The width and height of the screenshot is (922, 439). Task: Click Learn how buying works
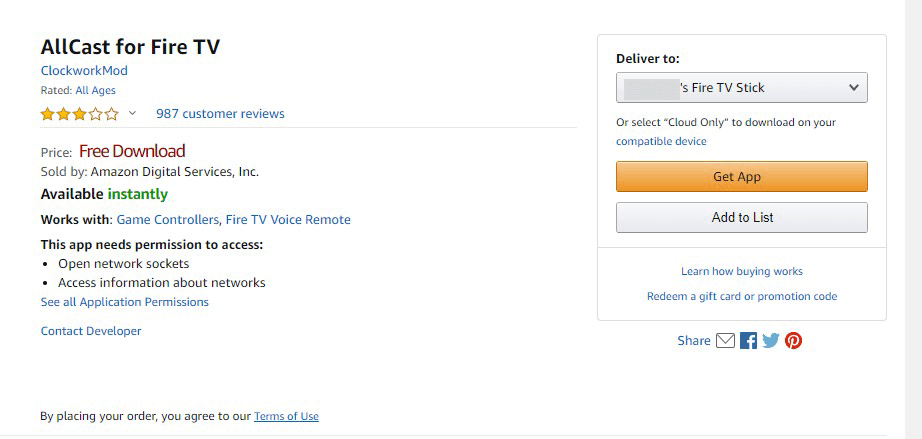click(x=741, y=272)
